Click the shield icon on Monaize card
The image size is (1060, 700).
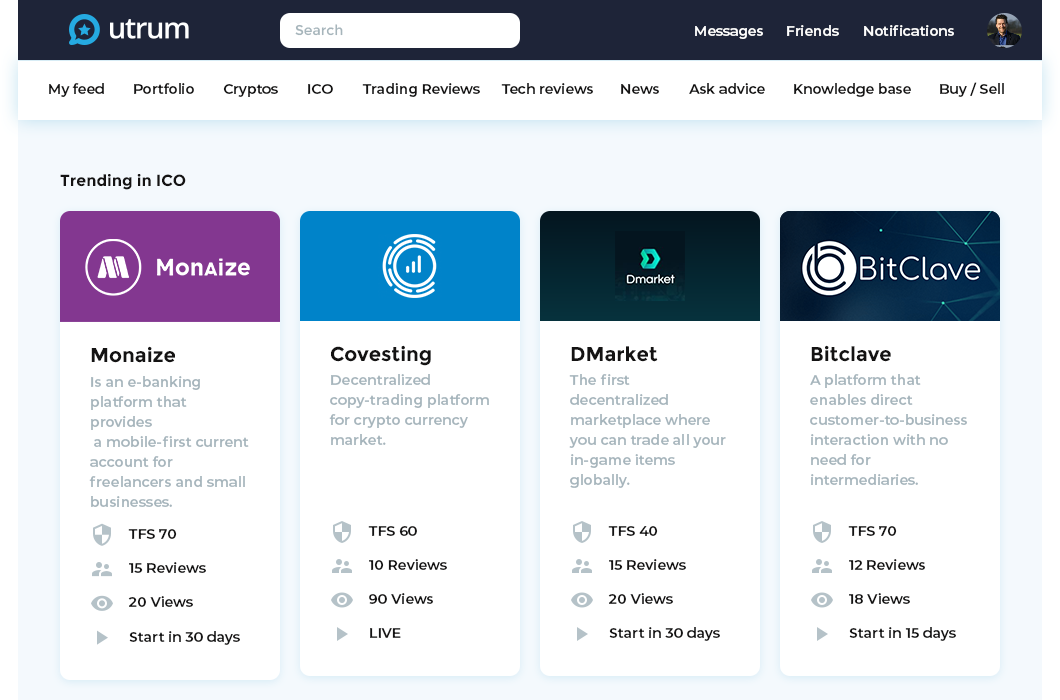point(101,534)
